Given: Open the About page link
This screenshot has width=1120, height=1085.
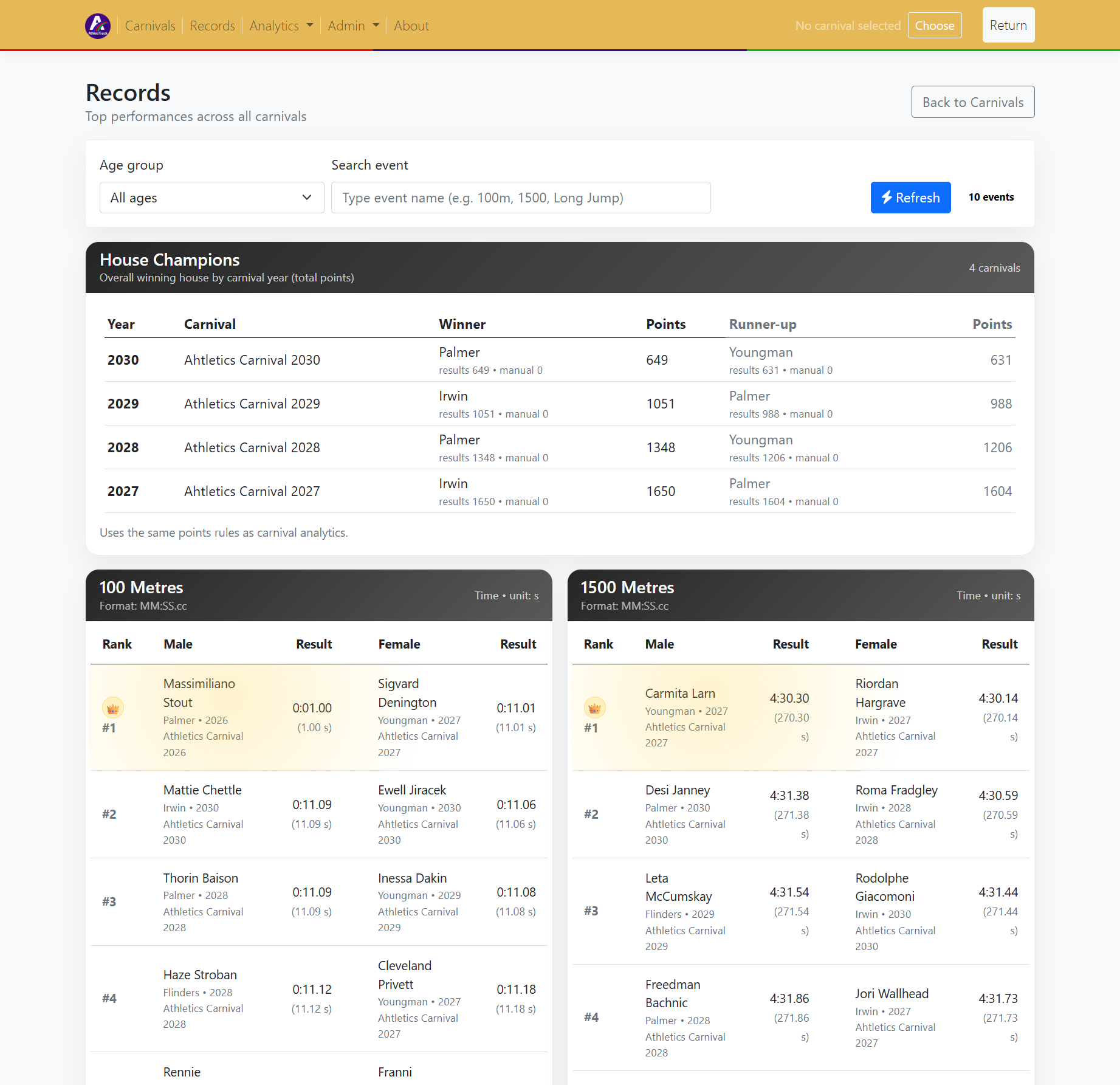Looking at the screenshot, I should 411,26.
